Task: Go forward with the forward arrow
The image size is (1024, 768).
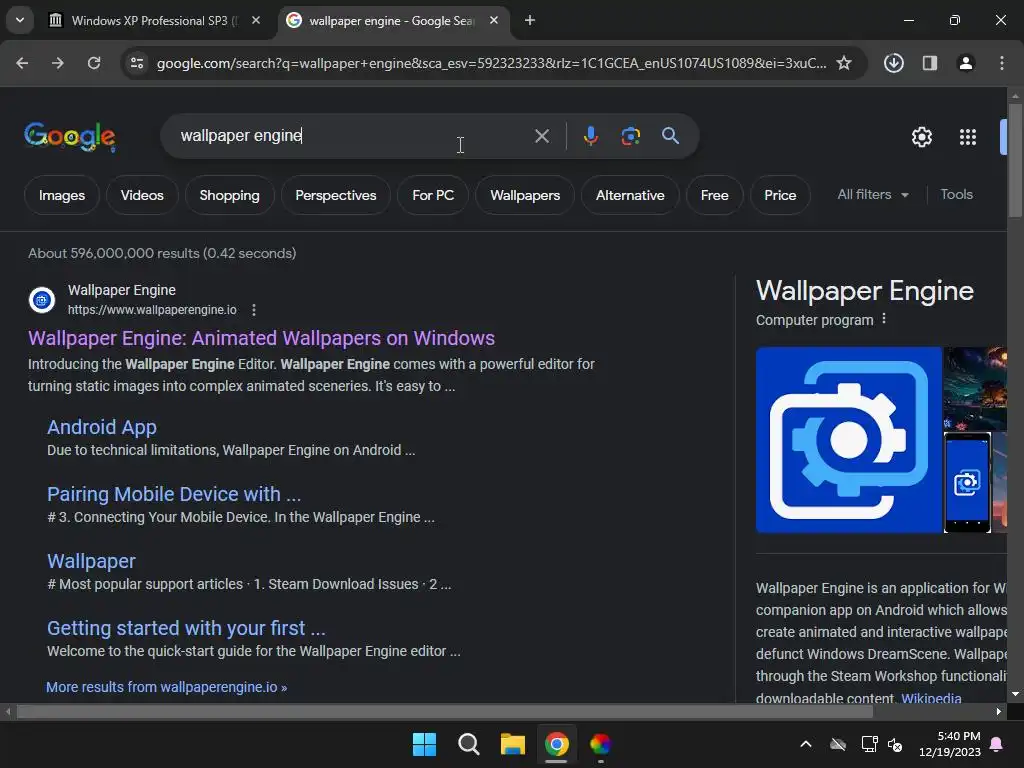Action: [58, 63]
